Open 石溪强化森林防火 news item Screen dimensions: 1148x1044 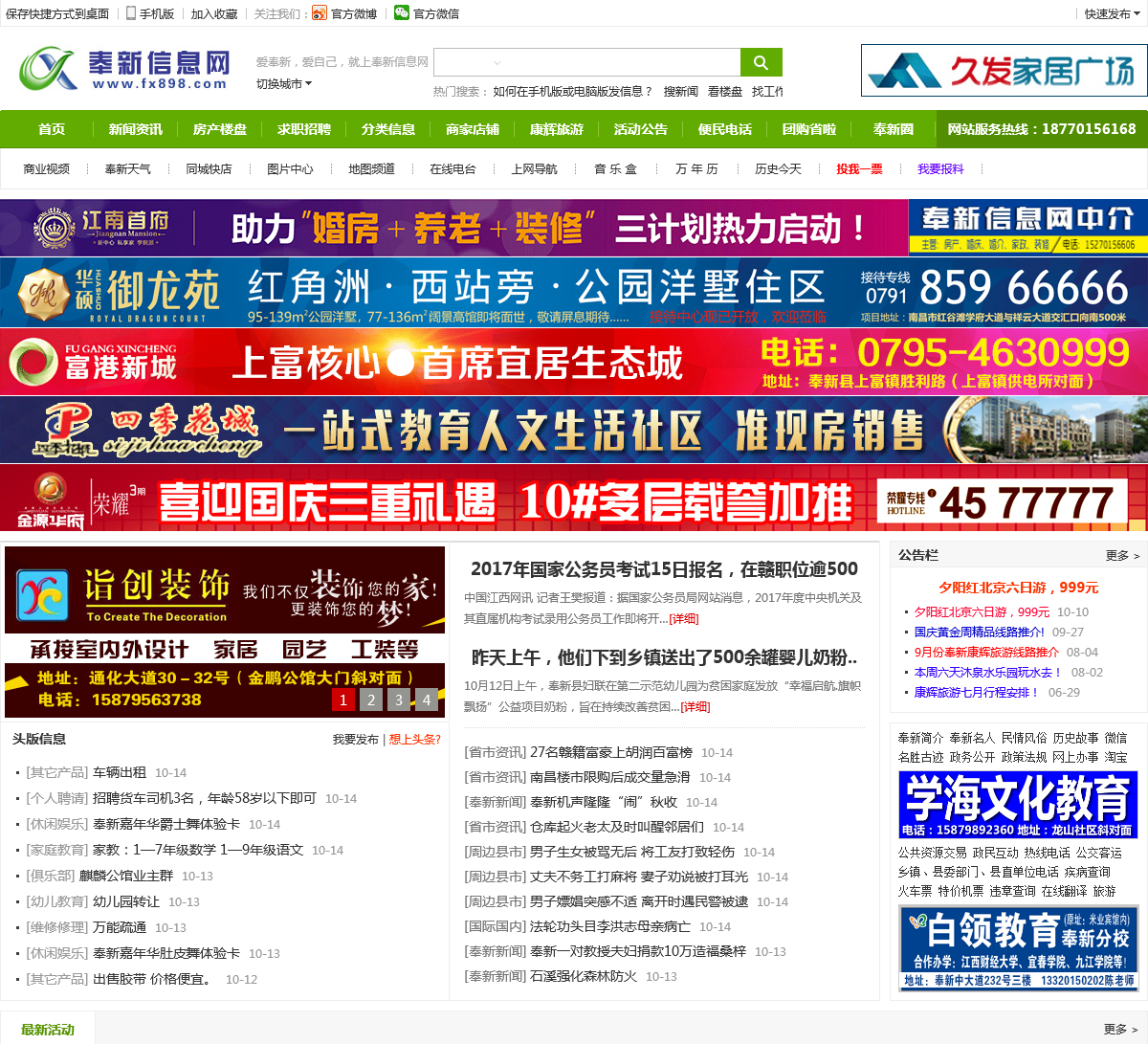(584, 976)
